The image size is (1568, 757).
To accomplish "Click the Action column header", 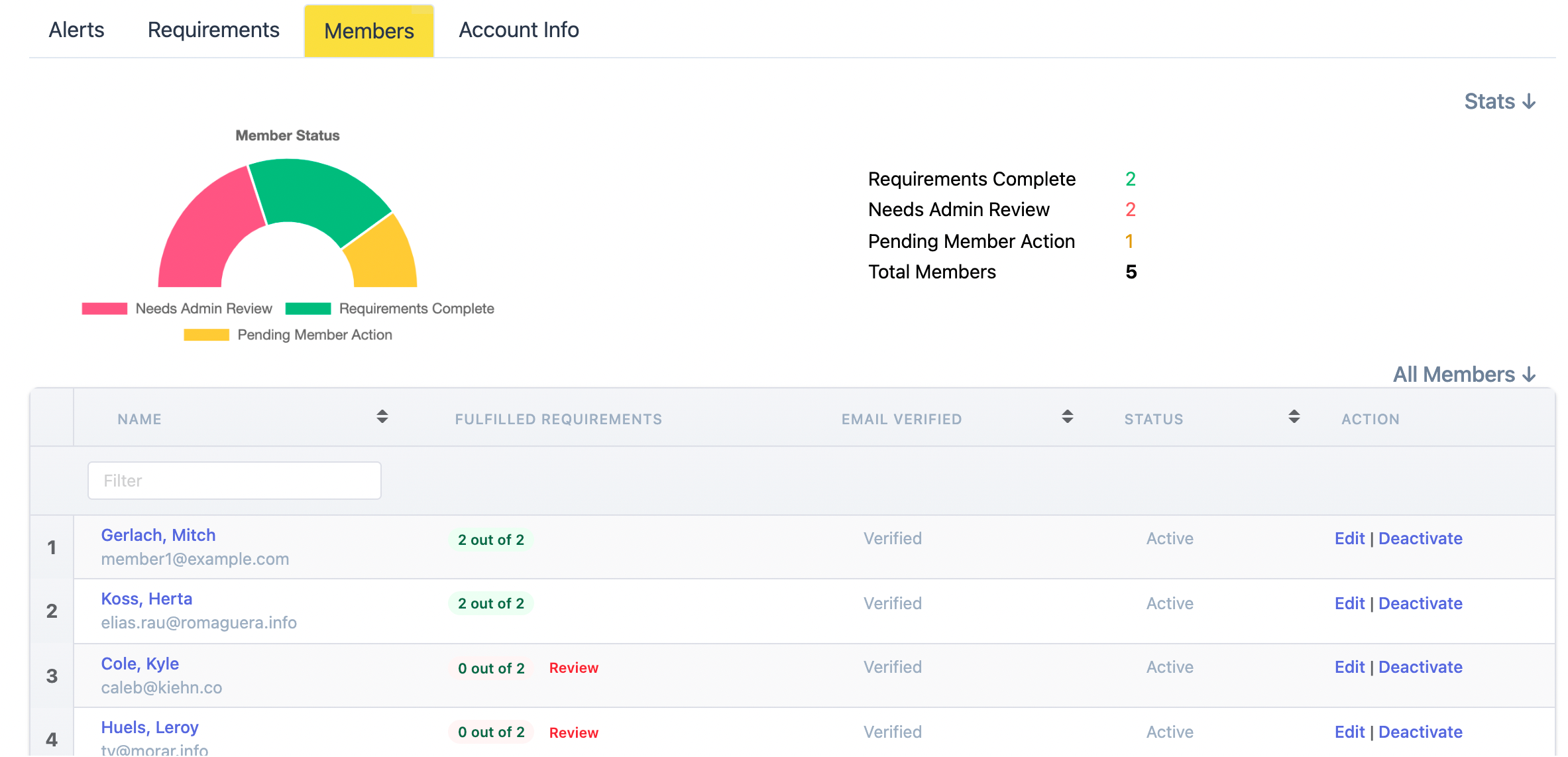I will [x=1371, y=419].
